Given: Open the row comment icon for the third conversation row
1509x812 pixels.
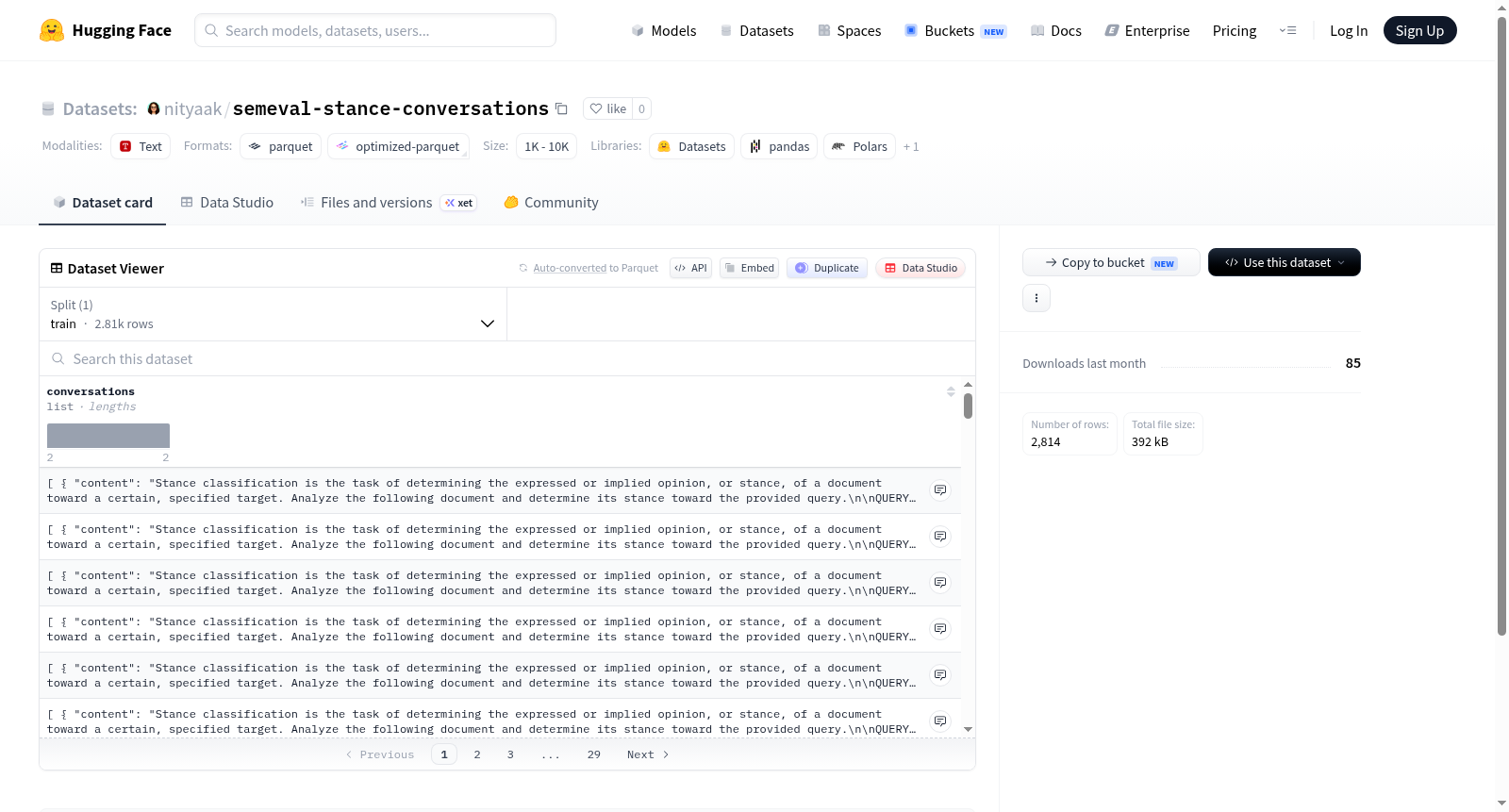Looking at the screenshot, I should coord(940,583).
